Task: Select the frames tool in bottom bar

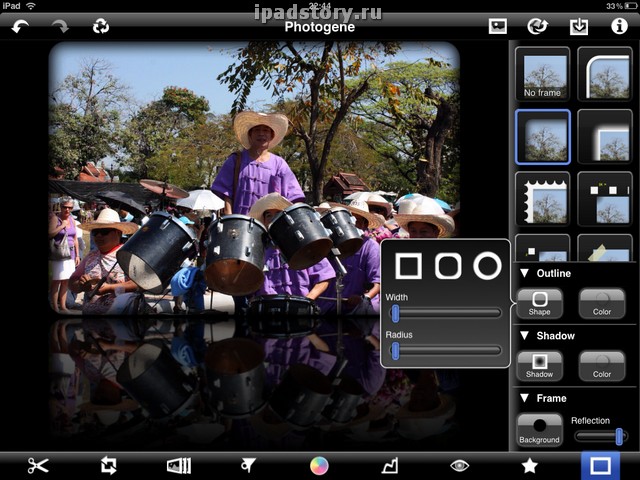Action: click(600, 466)
